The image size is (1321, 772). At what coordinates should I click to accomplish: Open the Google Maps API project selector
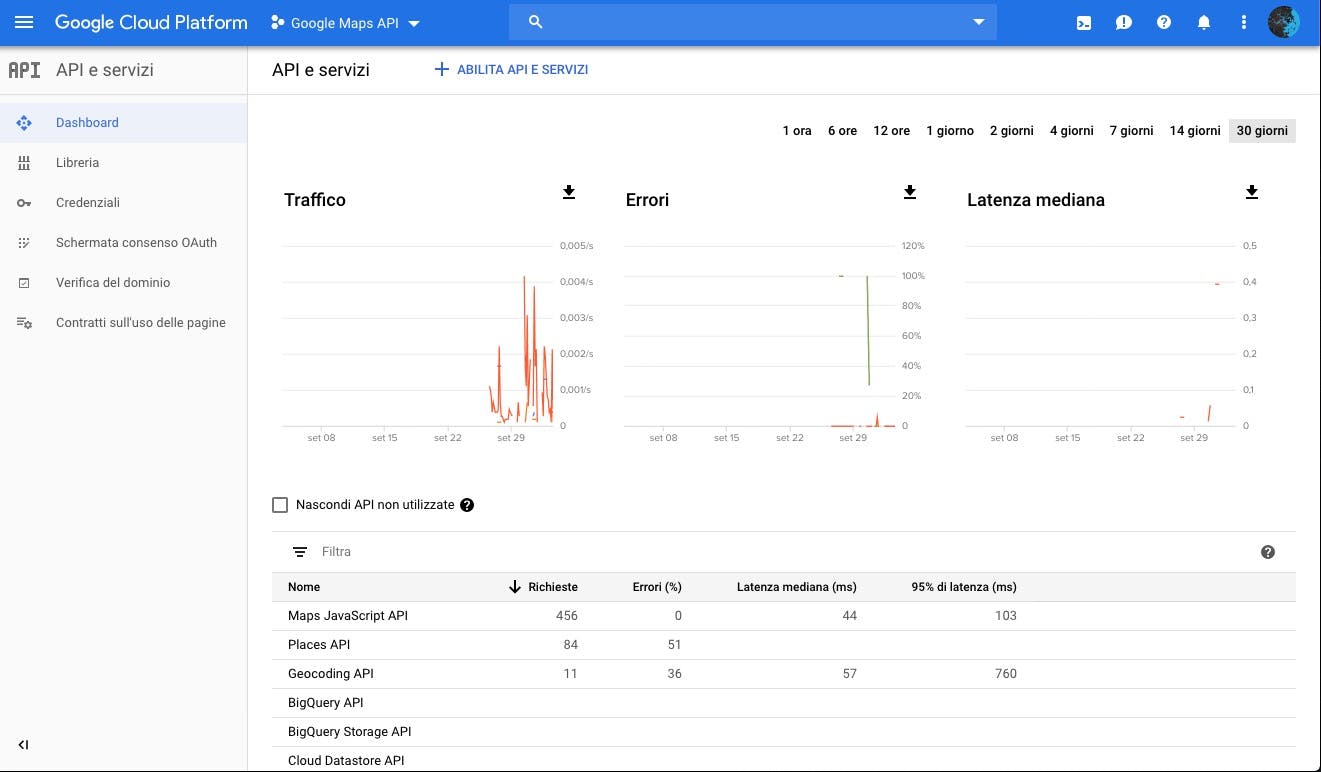click(345, 22)
